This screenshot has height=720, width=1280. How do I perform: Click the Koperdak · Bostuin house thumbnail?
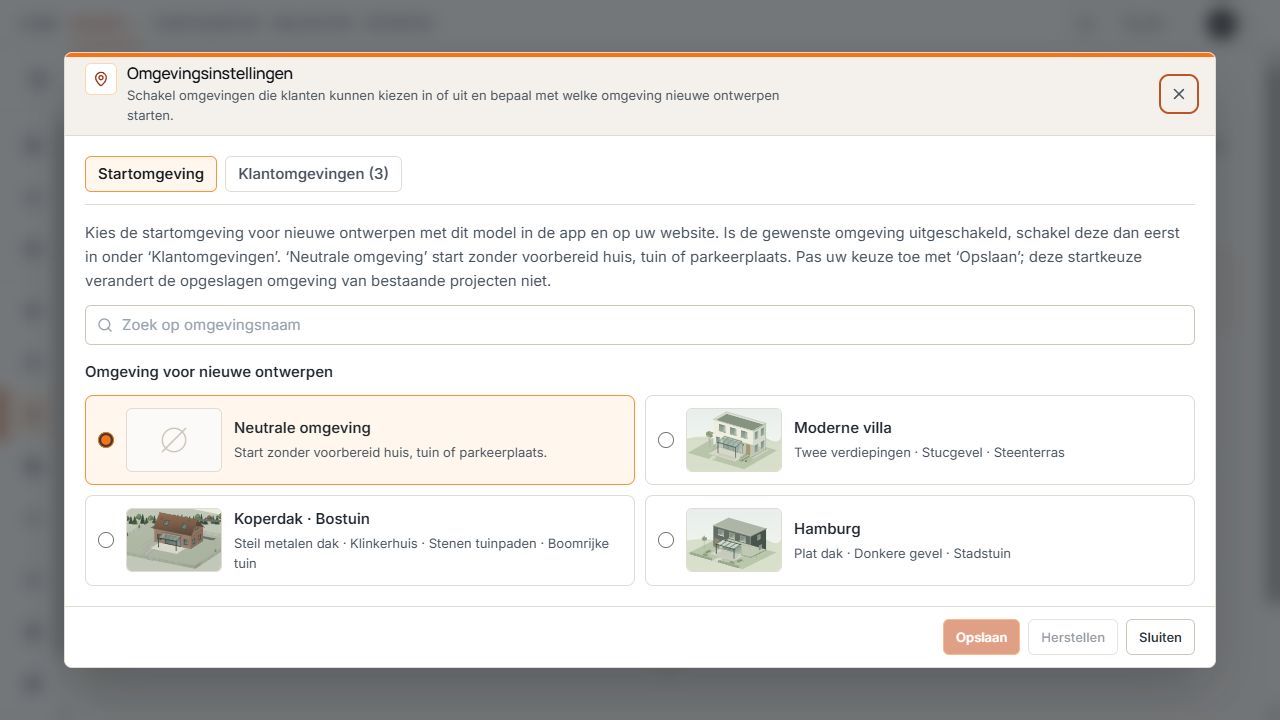coord(174,540)
